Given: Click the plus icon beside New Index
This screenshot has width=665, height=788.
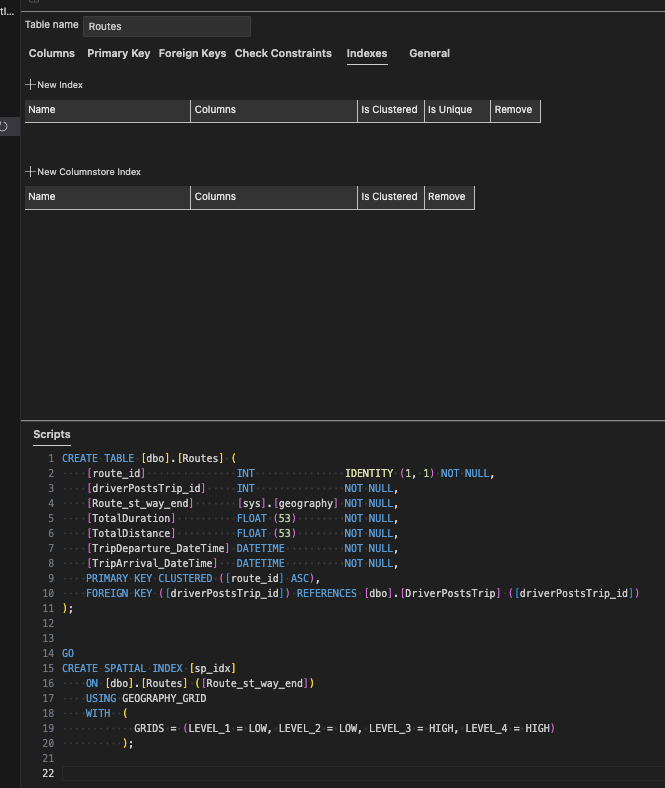Looking at the screenshot, I should (30, 85).
